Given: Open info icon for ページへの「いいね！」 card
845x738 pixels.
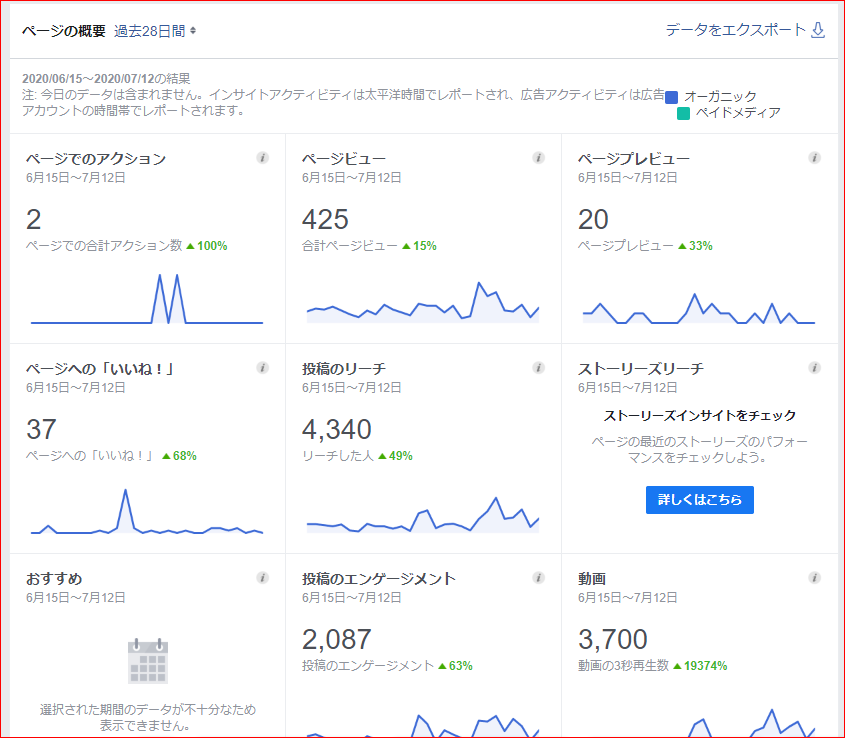Looking at the screenshot, I should (262, 368).
